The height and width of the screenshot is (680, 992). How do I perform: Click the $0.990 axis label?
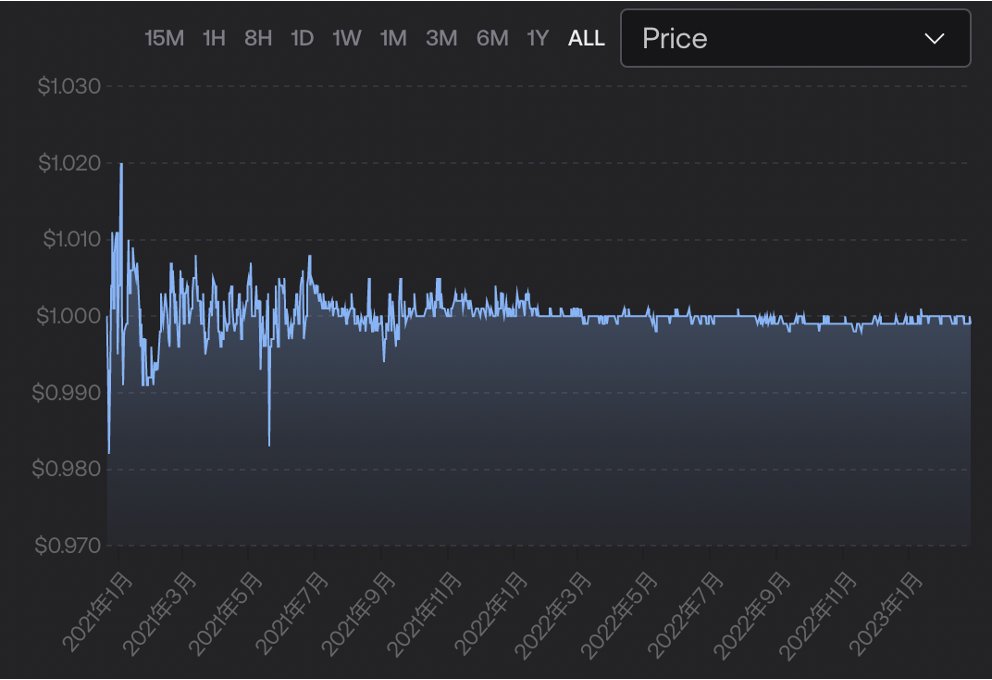pyautogui.click(x=66, y=393)
